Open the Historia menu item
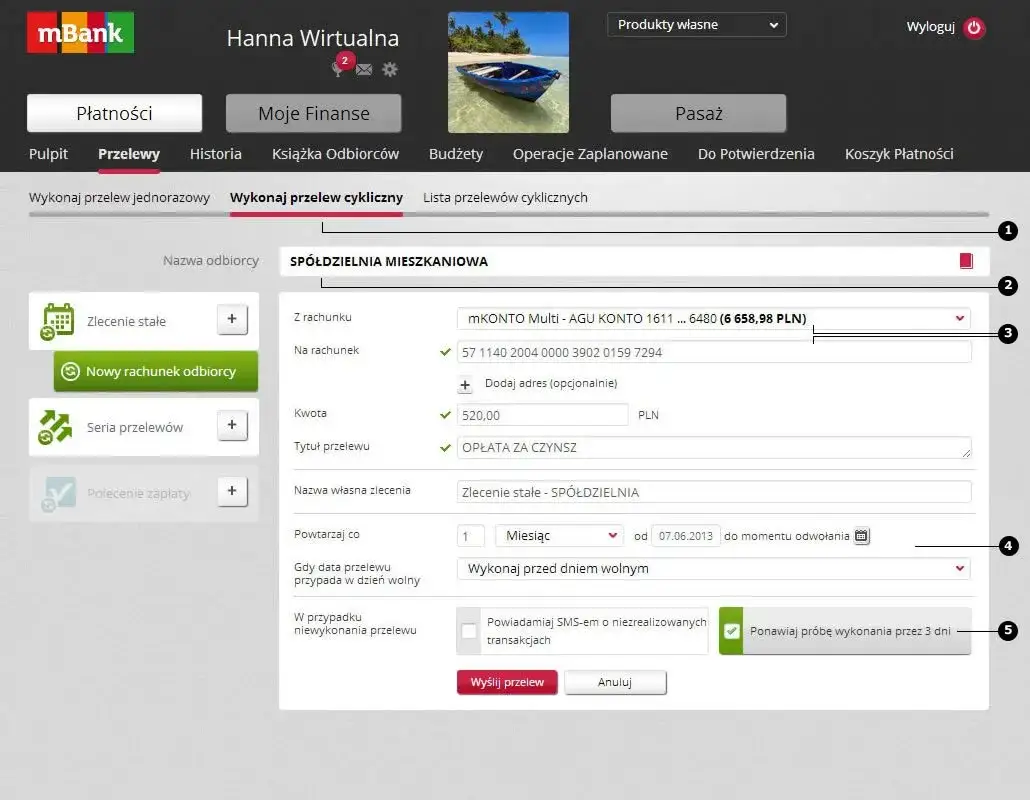Viewport: 1030px width, 800px height. [x=215, y=154]
